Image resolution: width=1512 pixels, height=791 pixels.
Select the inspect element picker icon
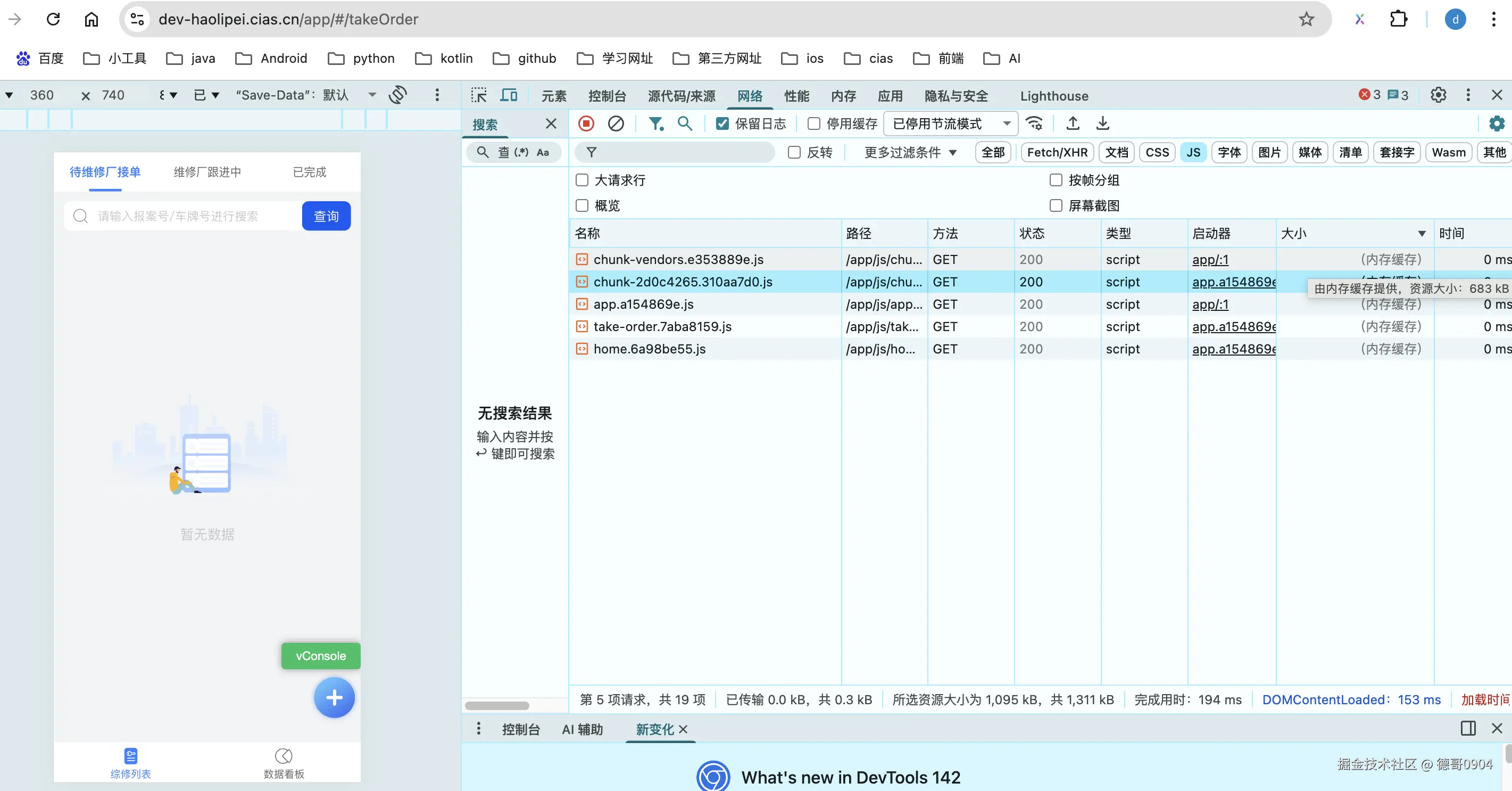pos(479,95)
